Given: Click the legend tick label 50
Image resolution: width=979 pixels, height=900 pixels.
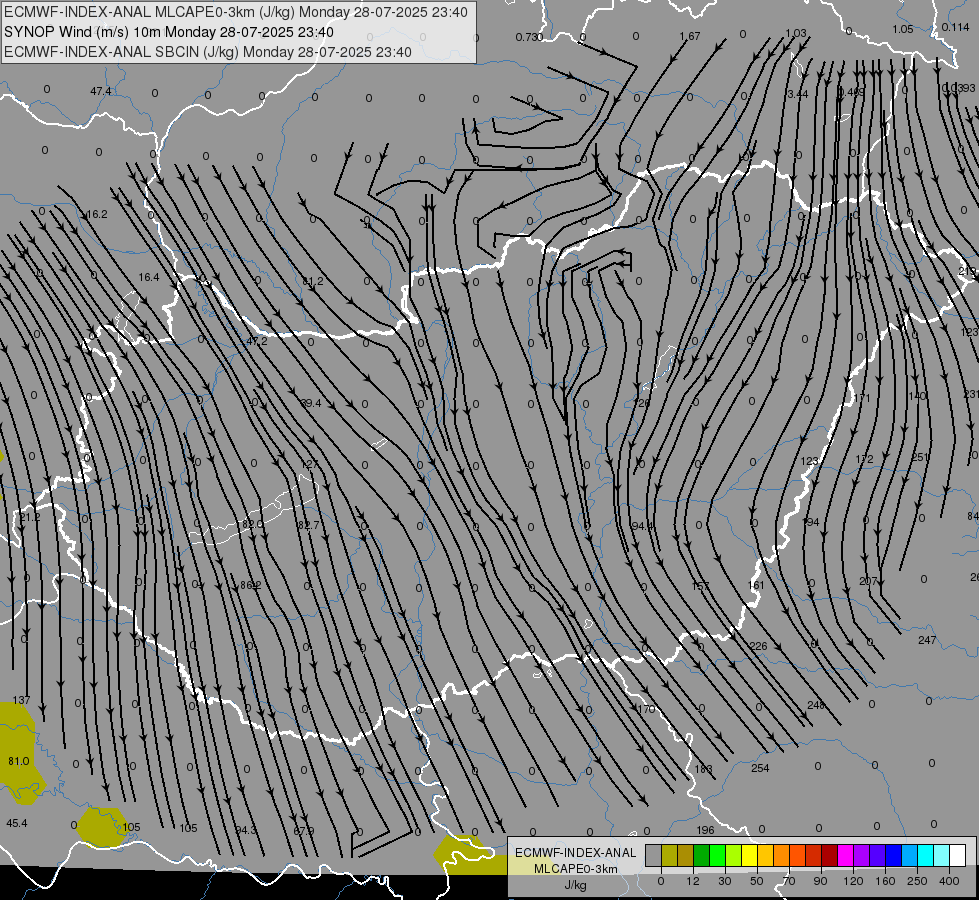Looking at the screenshot, I should (756, 881).
